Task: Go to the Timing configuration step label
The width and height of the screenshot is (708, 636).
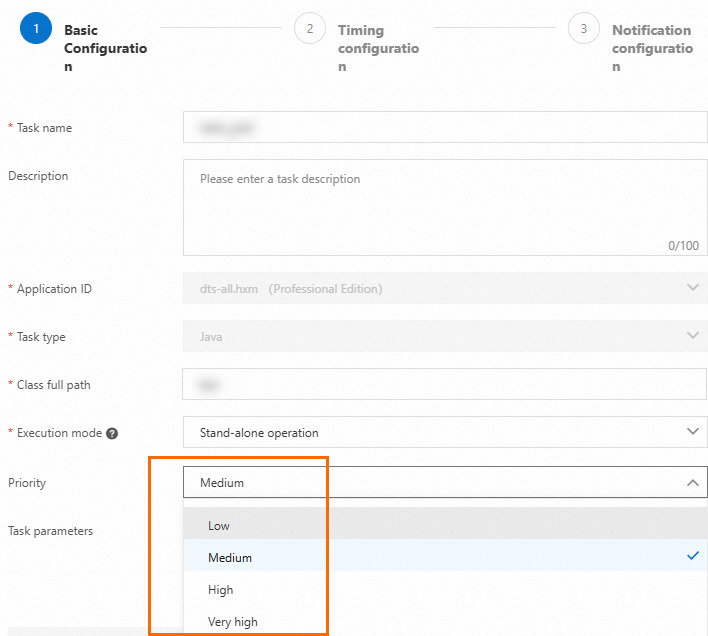Action: 377,48
